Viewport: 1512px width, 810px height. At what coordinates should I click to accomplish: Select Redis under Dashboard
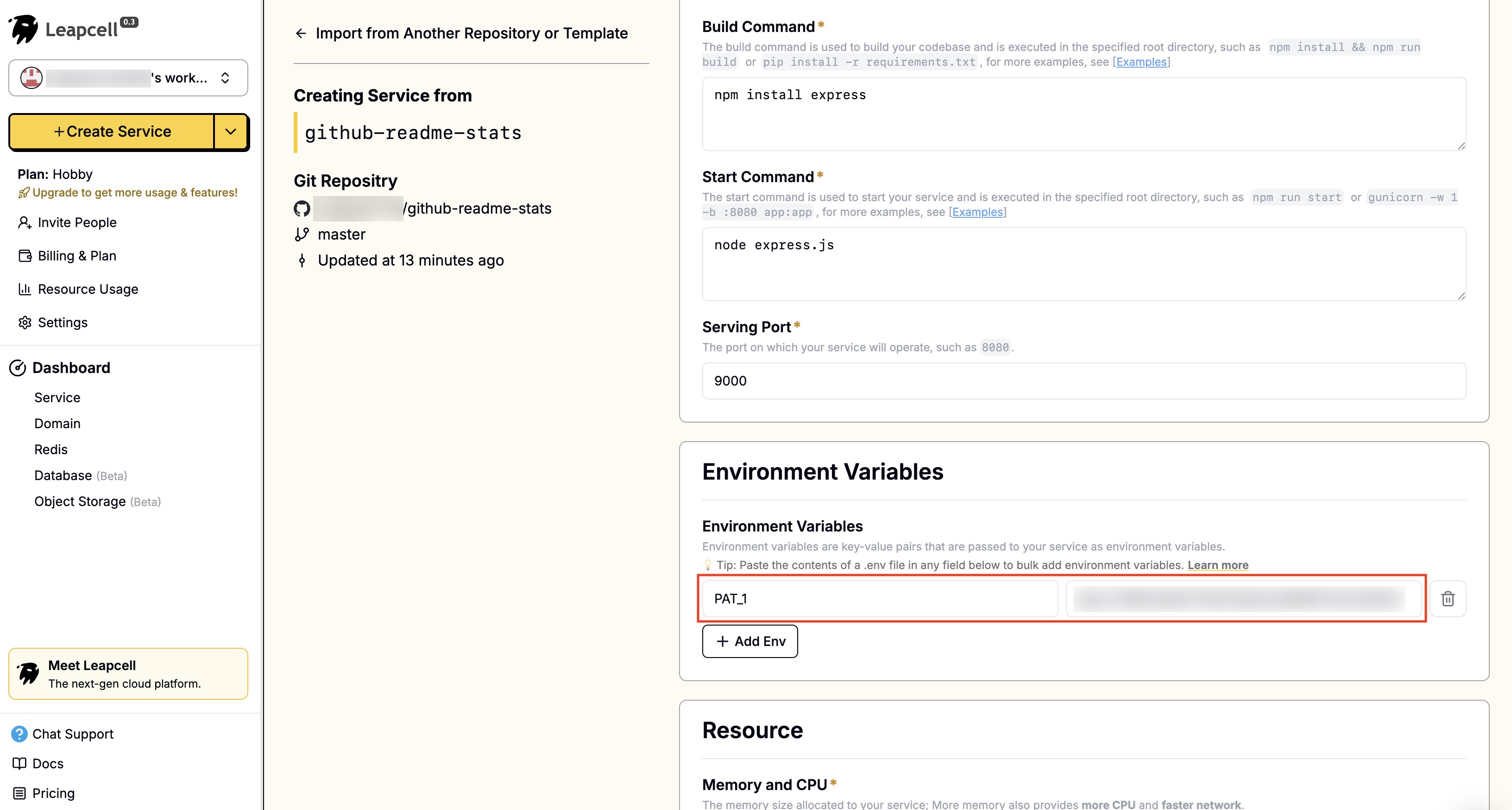(51, 449)
